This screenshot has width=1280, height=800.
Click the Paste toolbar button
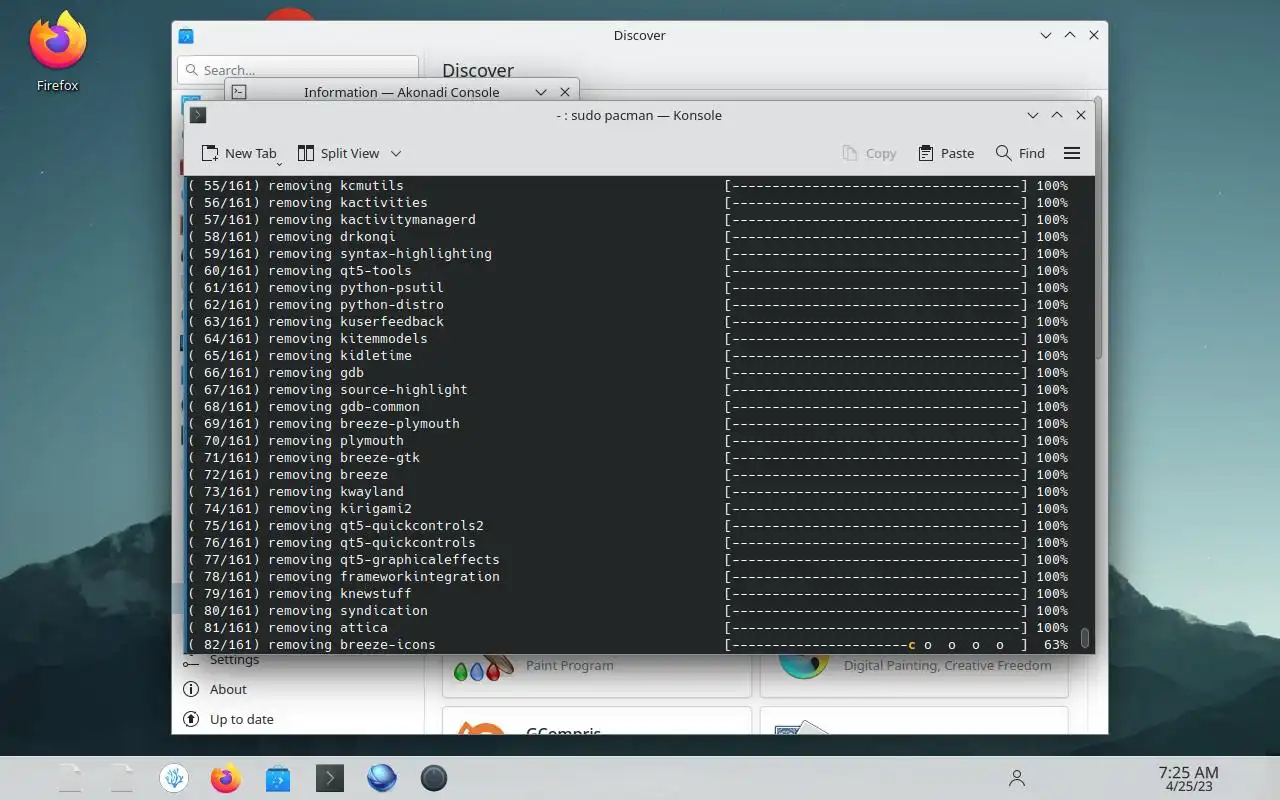pyautogui.click(x=945, y=153)
